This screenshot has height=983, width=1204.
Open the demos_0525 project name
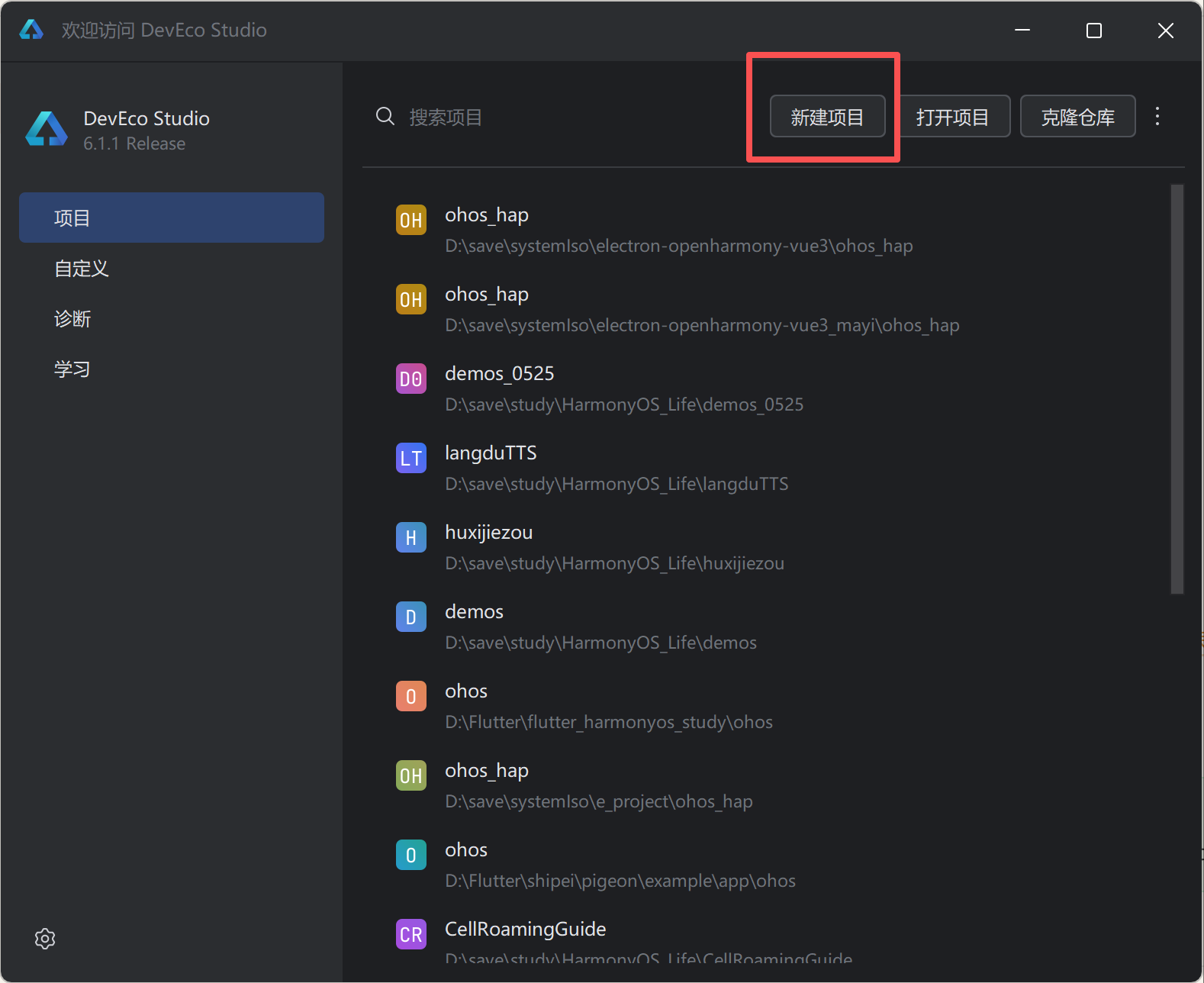(500, 374)
